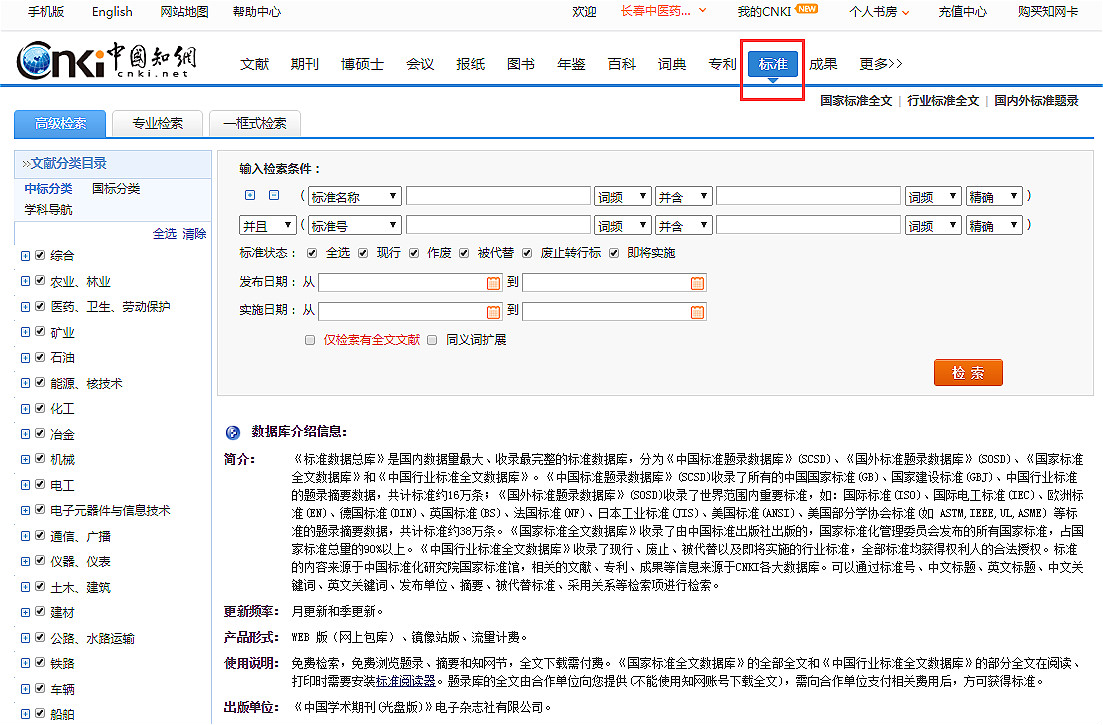Open the 标准阅读器 download link

(x=406, y=681)
